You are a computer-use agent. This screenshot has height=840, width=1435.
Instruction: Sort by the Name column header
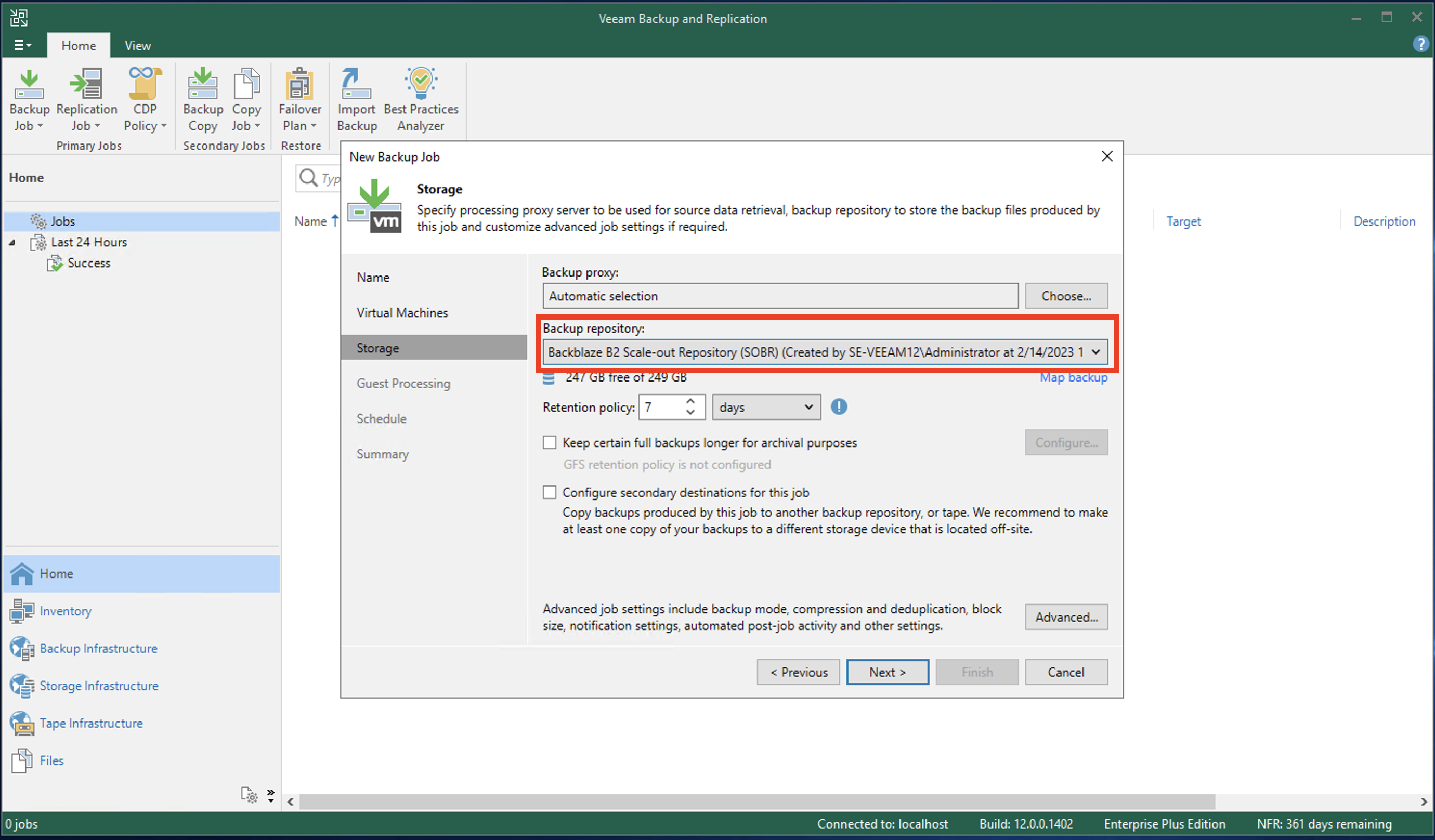311,221
